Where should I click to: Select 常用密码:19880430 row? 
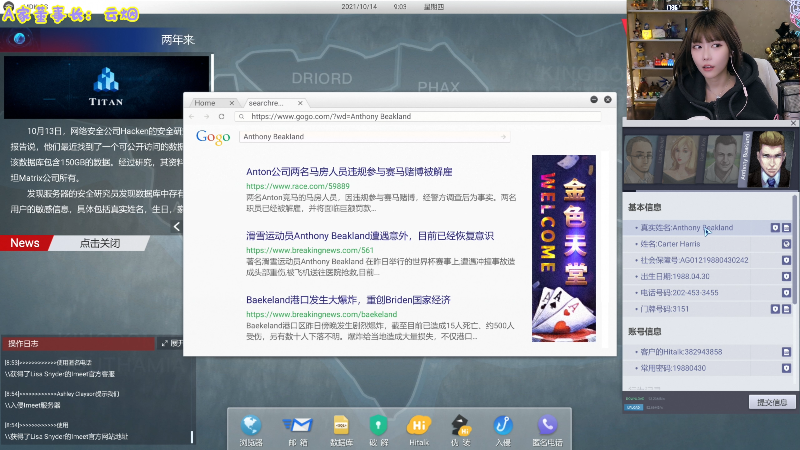click(708, 368)
